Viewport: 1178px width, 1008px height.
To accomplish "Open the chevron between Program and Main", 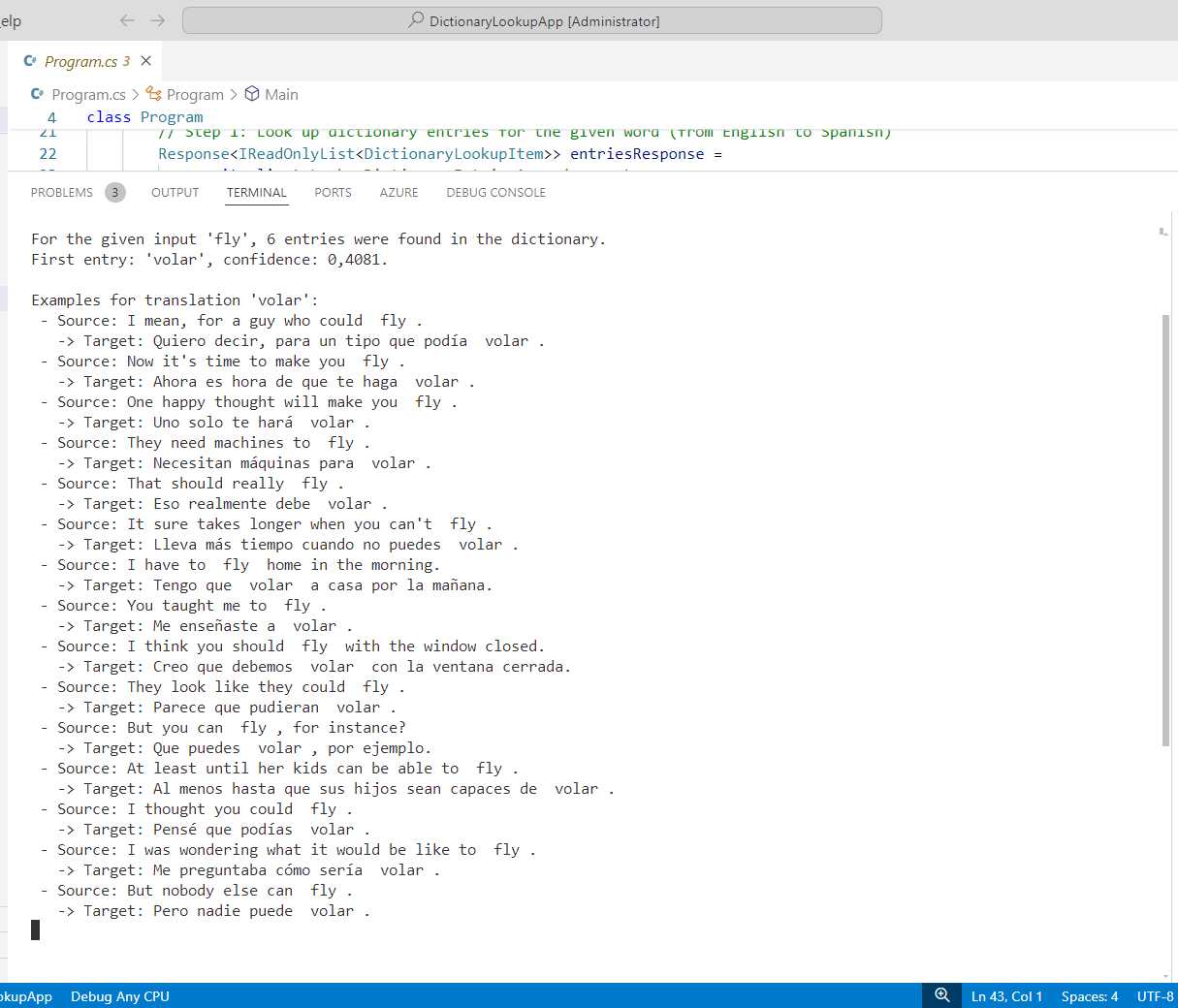I will pyautogui.click(x=233, y=94).
